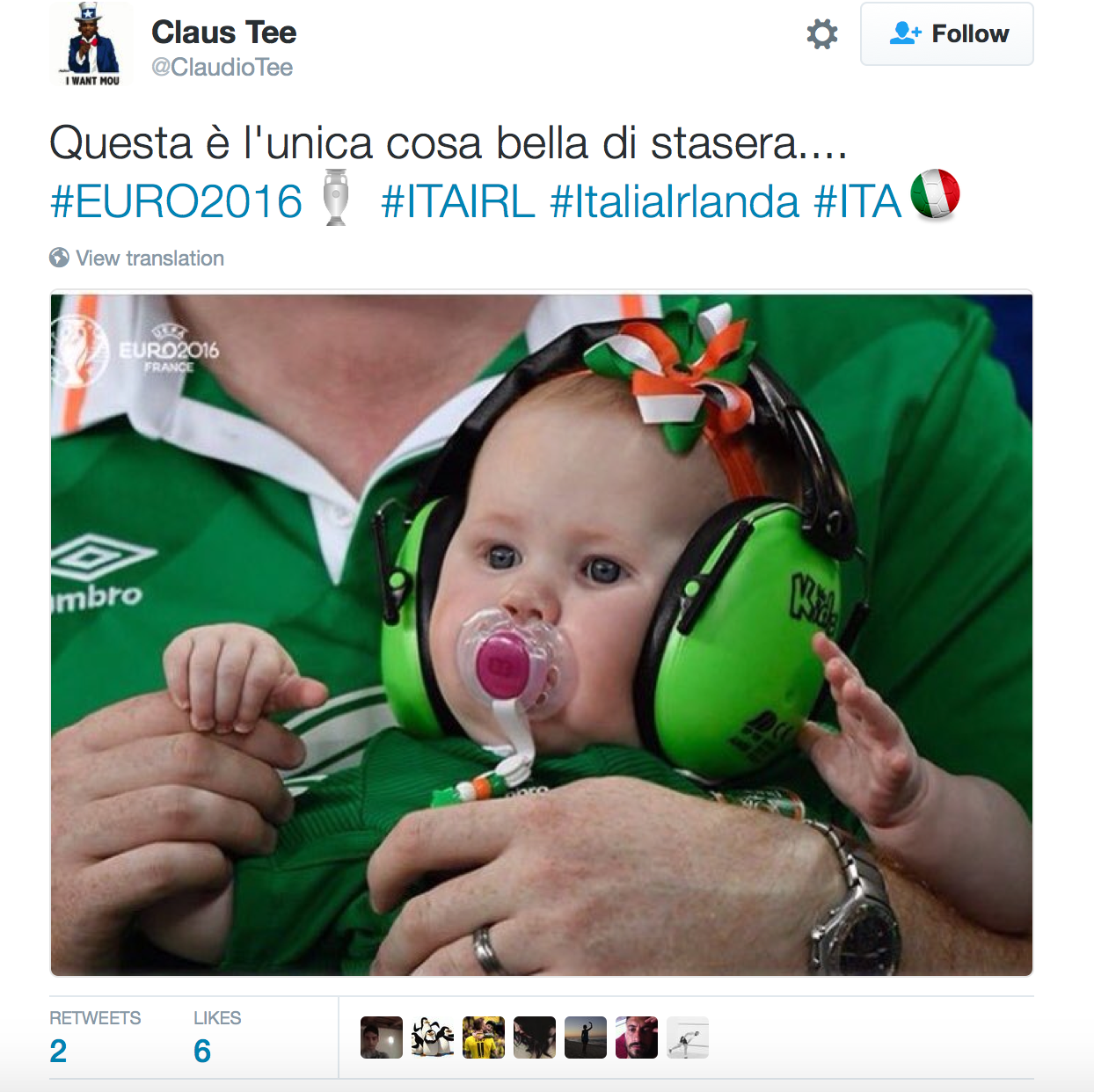Open the Claus Tee display name link

click(223, 33)
